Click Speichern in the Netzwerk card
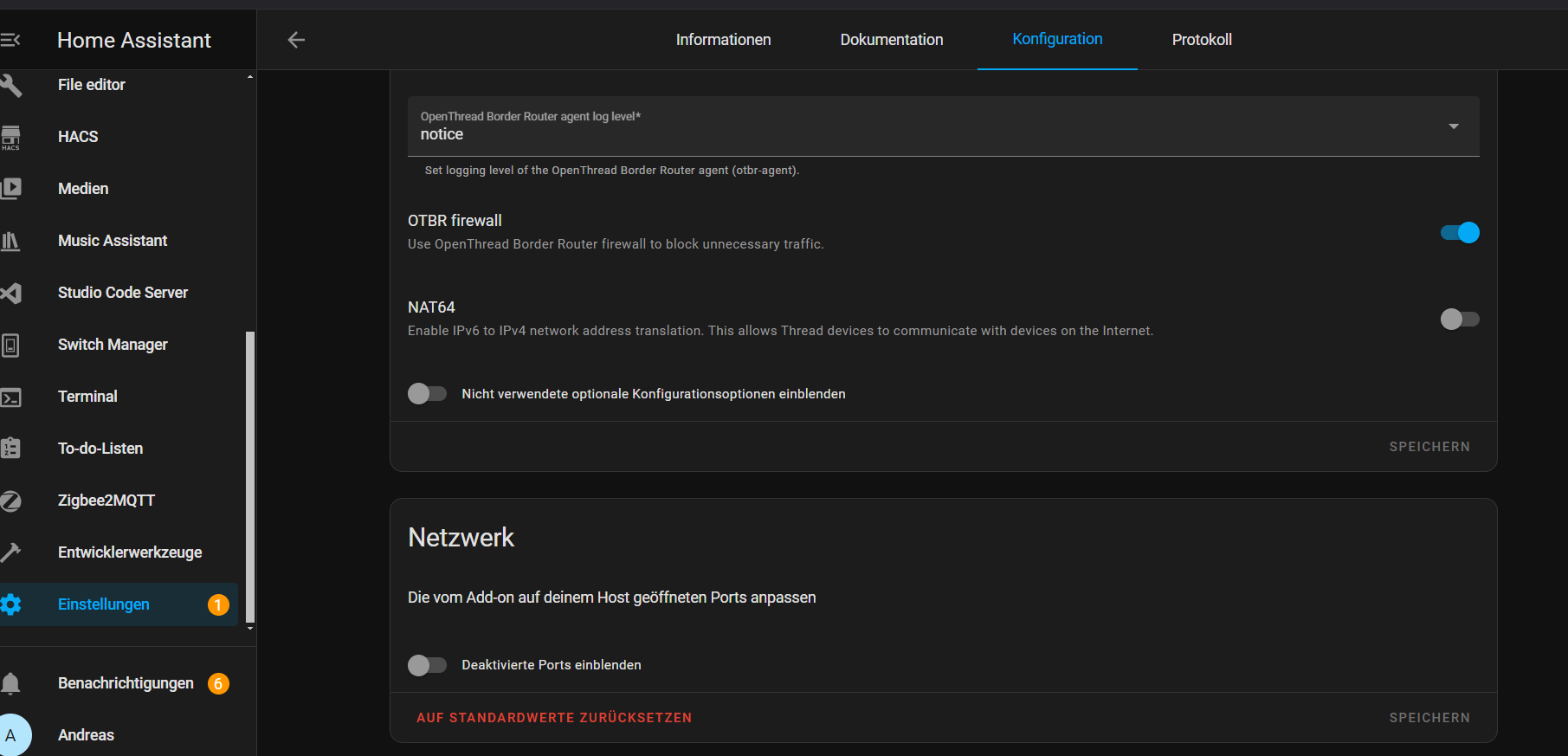The width and height of the screenshot is (1568, 756). 1429,718
